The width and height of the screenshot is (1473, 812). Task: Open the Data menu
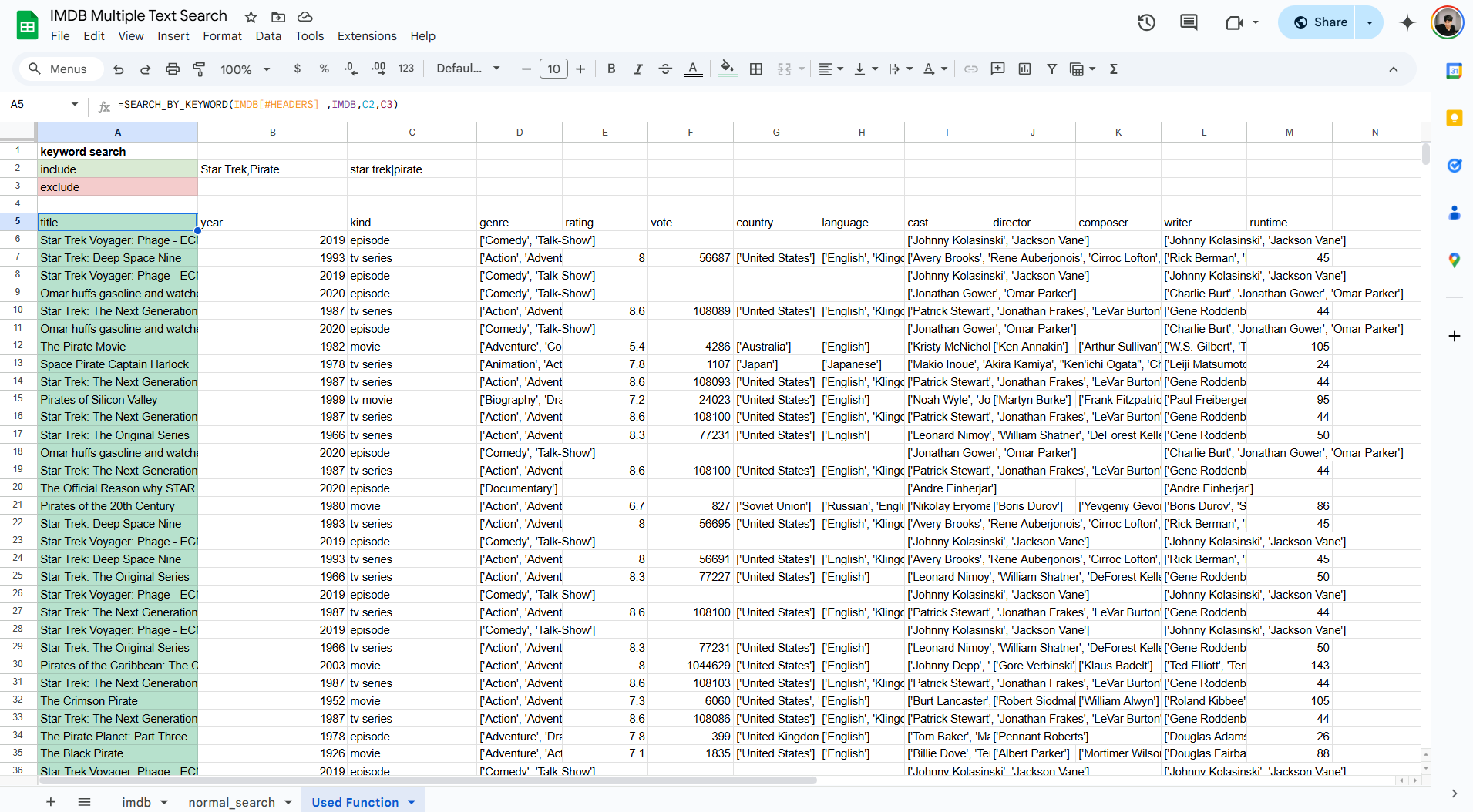(x=268, y=36)
